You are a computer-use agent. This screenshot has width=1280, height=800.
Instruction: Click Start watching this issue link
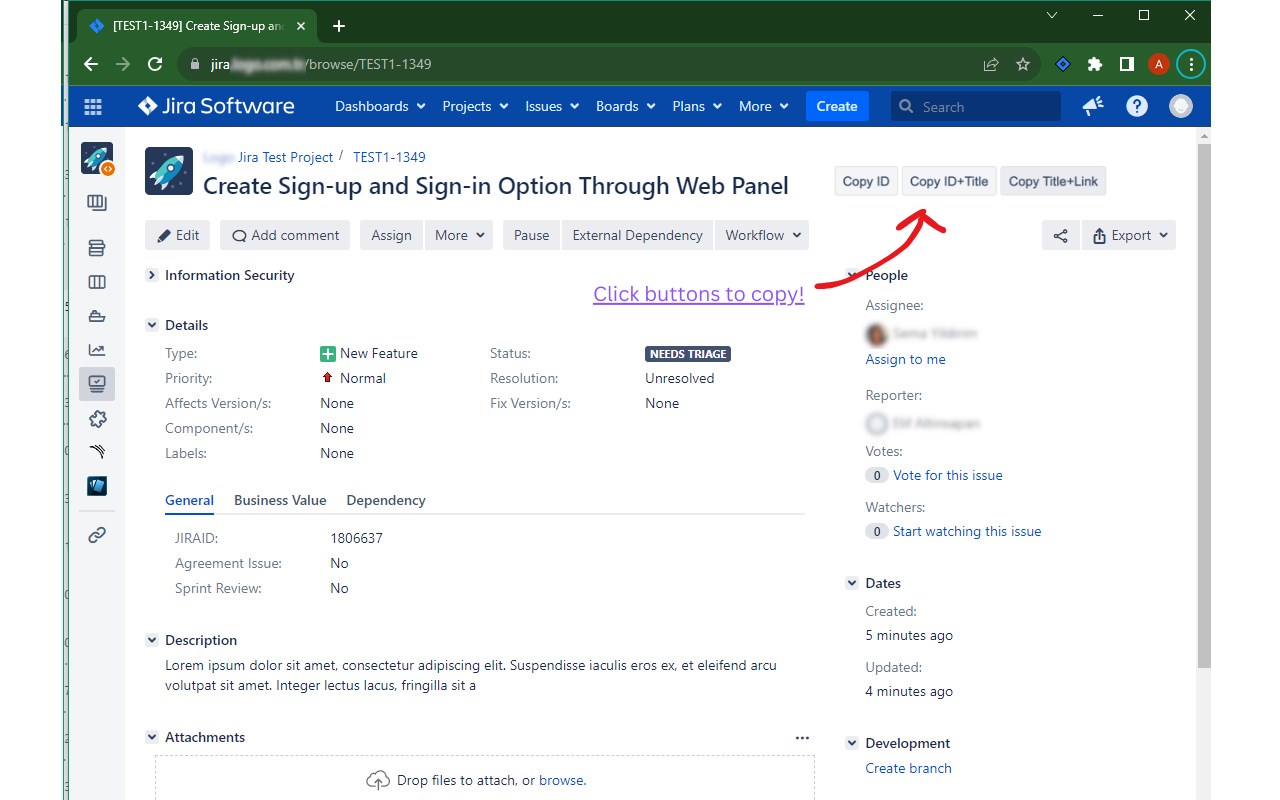(967, 531)
